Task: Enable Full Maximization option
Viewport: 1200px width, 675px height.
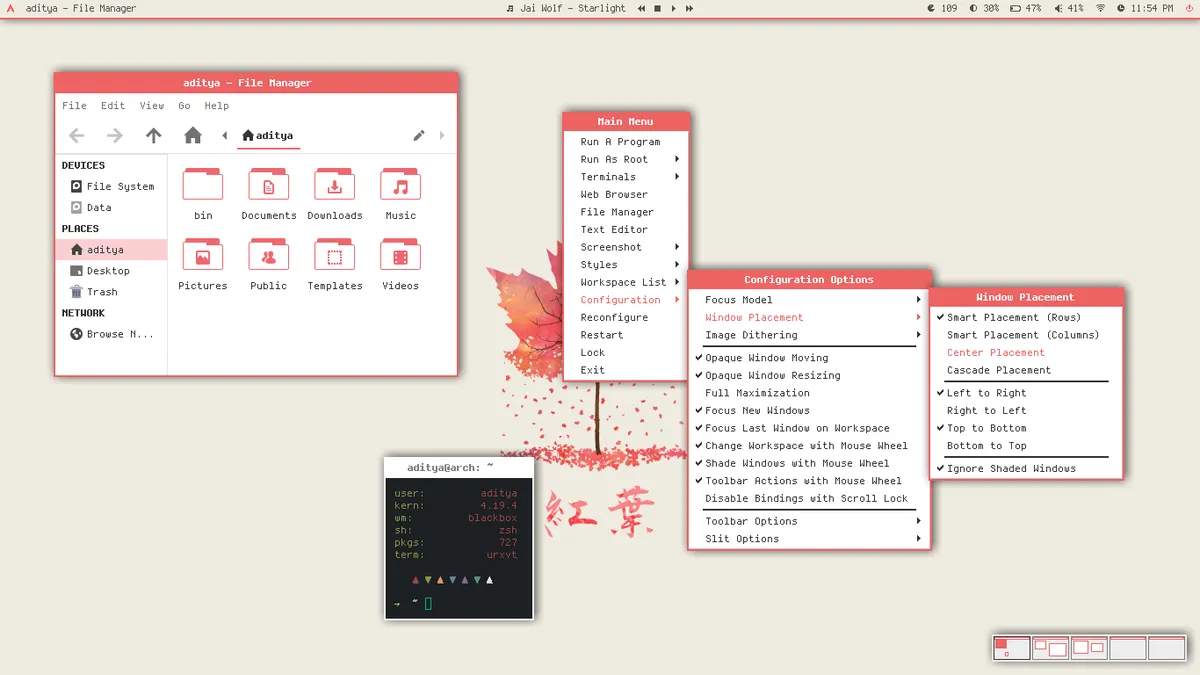Action: click(757, 393)
